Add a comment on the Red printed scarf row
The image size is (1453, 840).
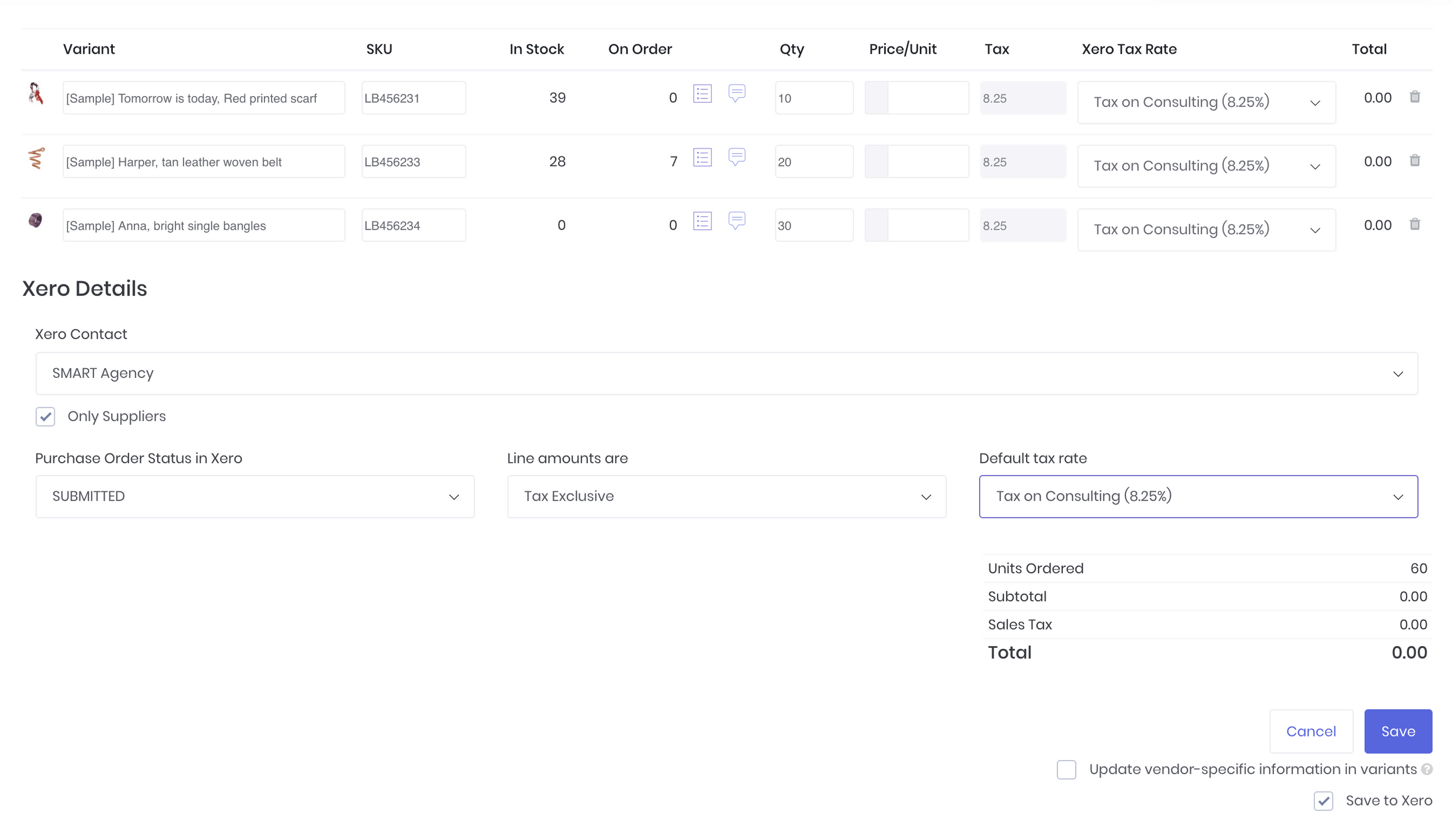pyautogui.click(x=737, y=93)
